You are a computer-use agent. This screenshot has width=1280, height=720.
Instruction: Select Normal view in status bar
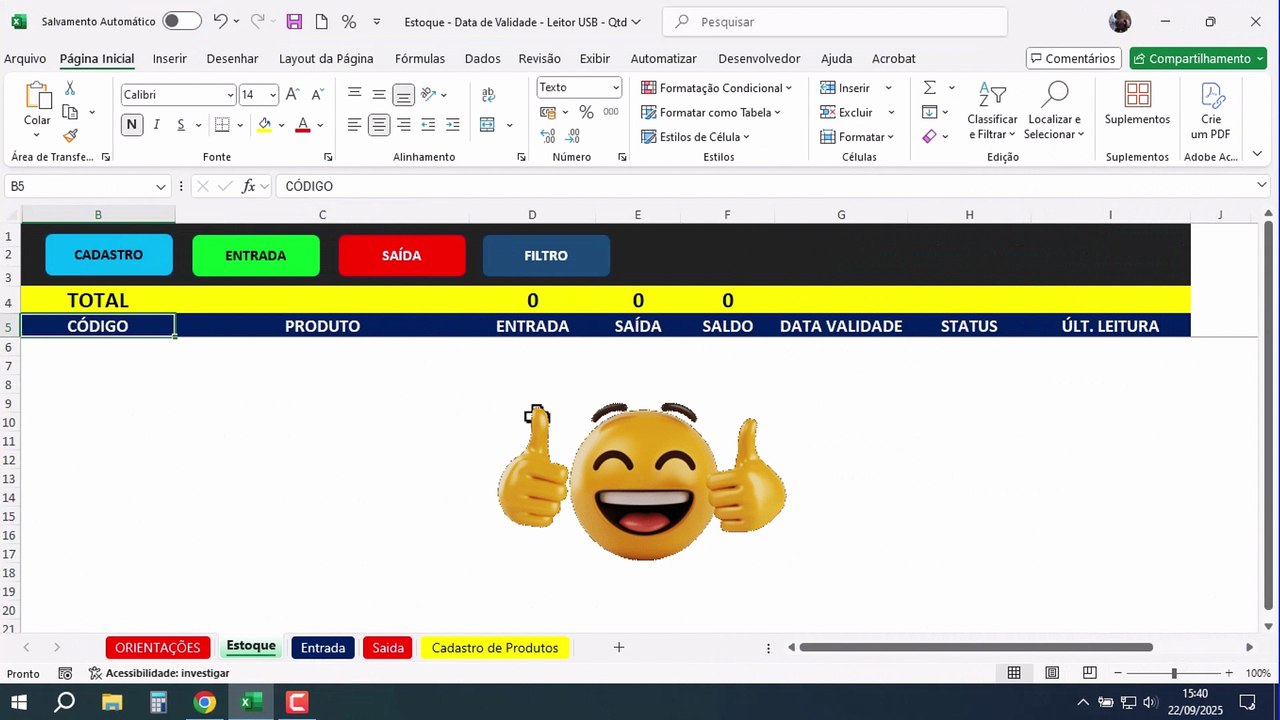pos(1014,673)
